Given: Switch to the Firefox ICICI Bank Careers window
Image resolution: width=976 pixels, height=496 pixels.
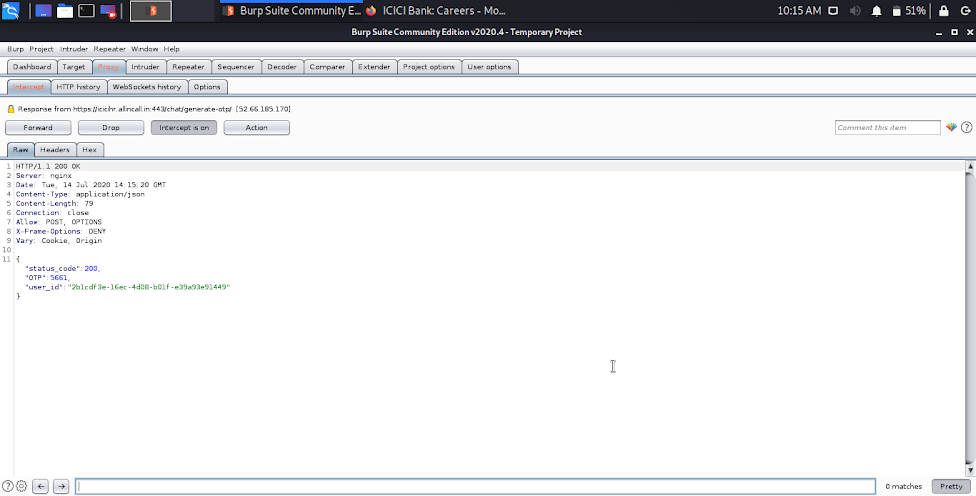Looking at the screenshot, I should pos(436,11).
